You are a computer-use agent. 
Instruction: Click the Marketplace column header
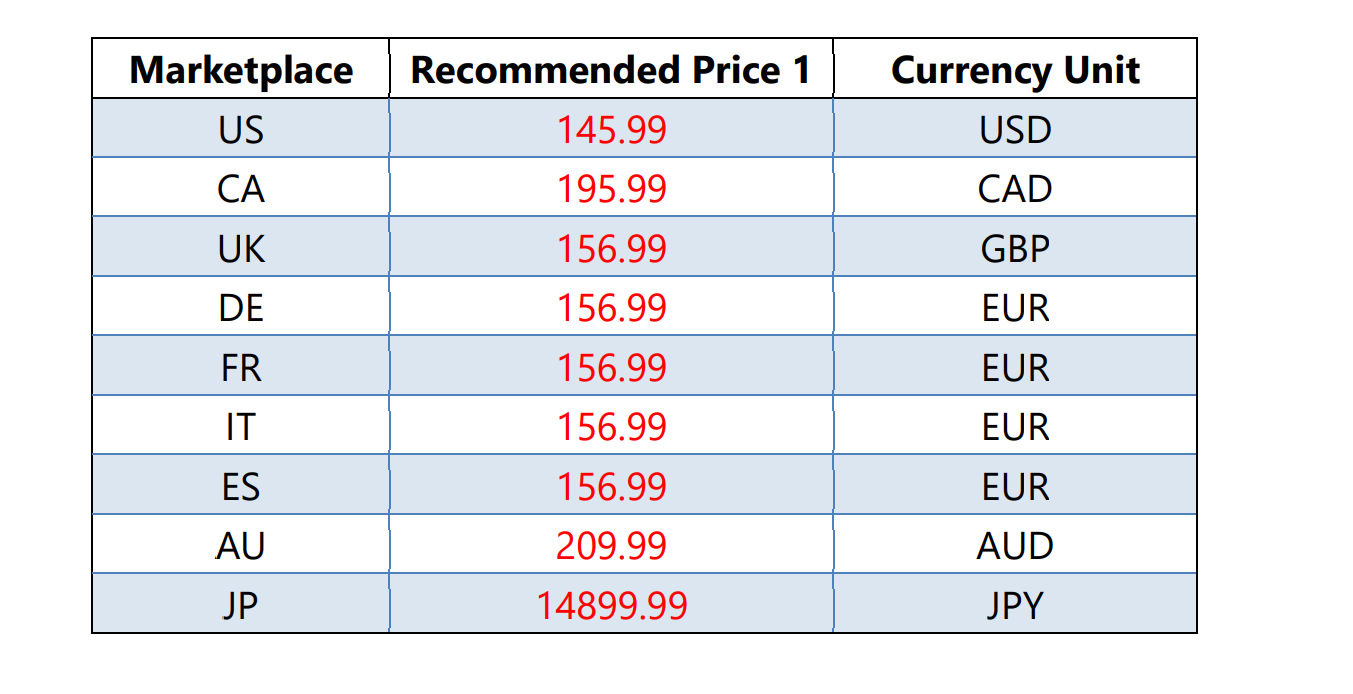click(241, 70)
